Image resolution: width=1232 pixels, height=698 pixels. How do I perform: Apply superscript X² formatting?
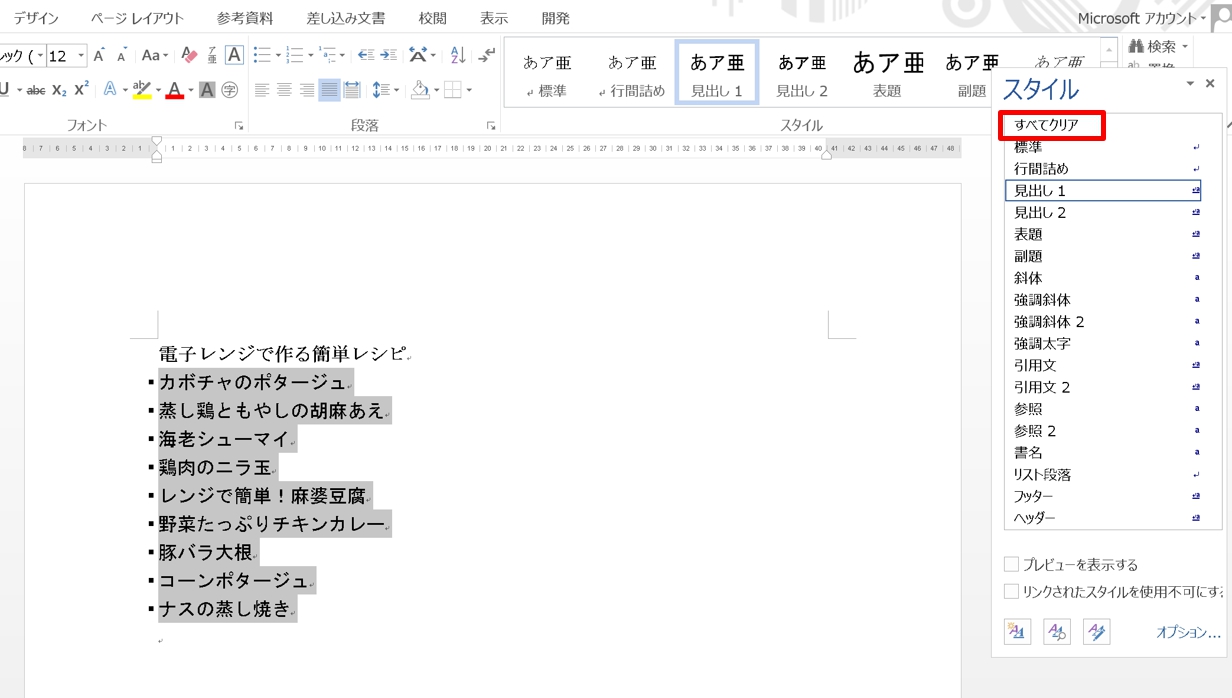[x=81, y=90]
